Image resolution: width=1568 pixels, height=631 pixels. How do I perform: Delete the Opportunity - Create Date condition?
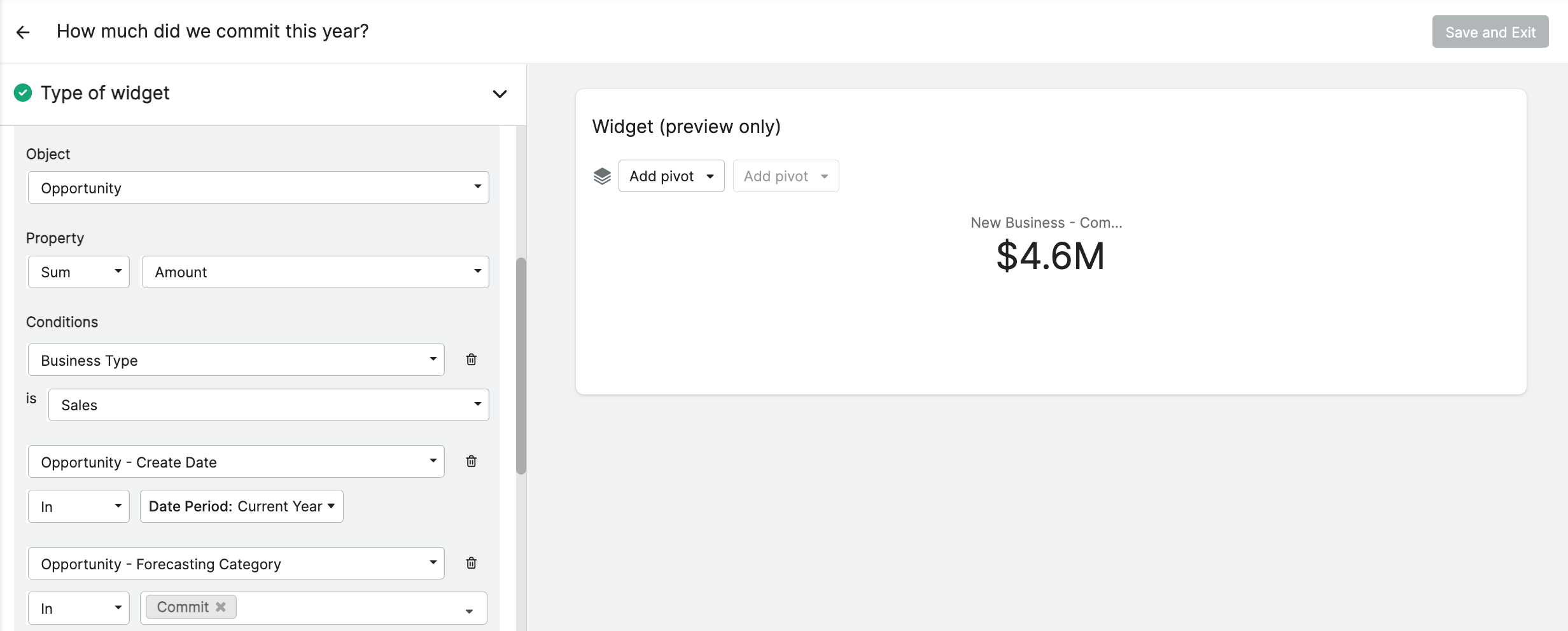[471, 461]
